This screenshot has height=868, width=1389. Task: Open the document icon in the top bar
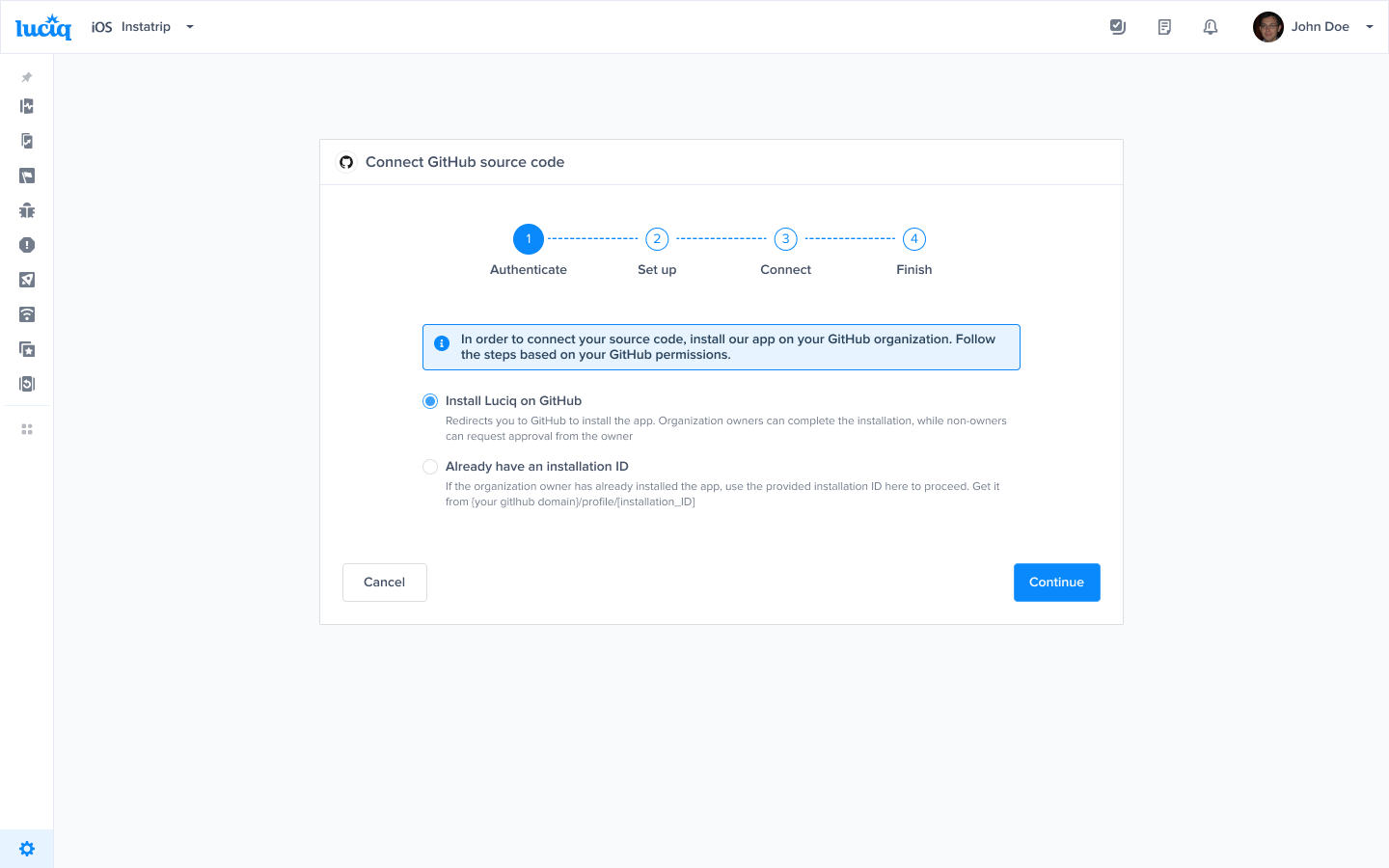click(1164, 27)
